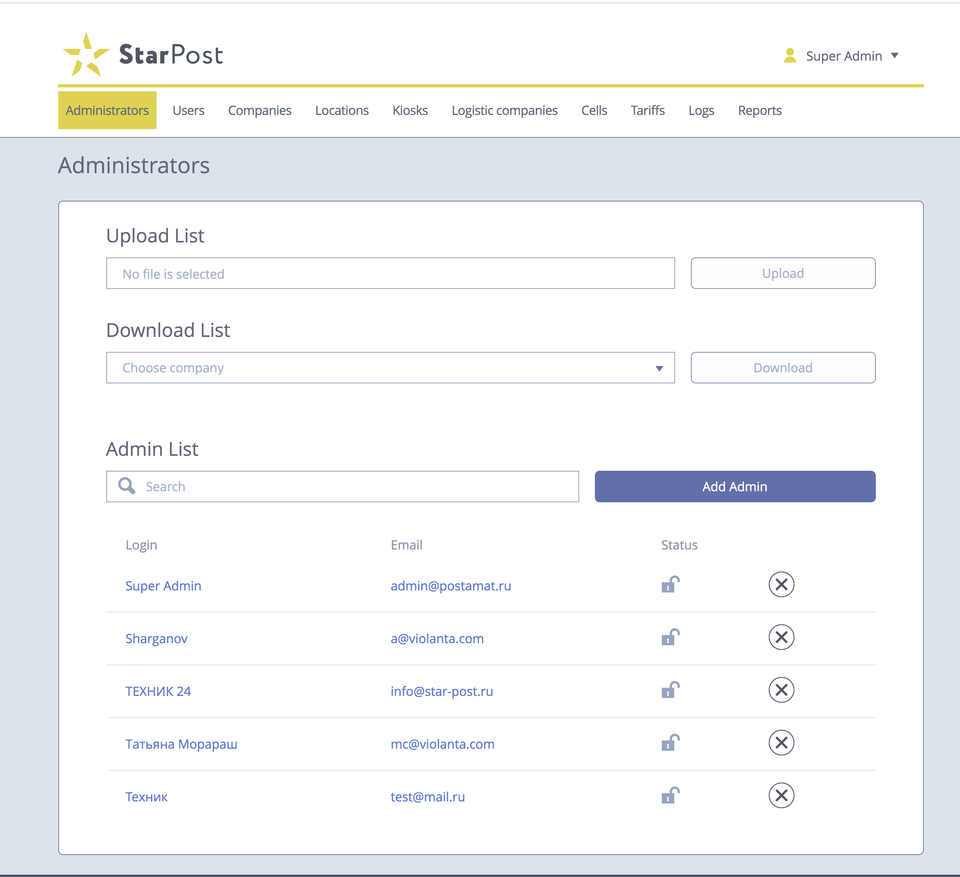Click the Upload button
The height and width of the screenshot is (877, 960).
782,274
